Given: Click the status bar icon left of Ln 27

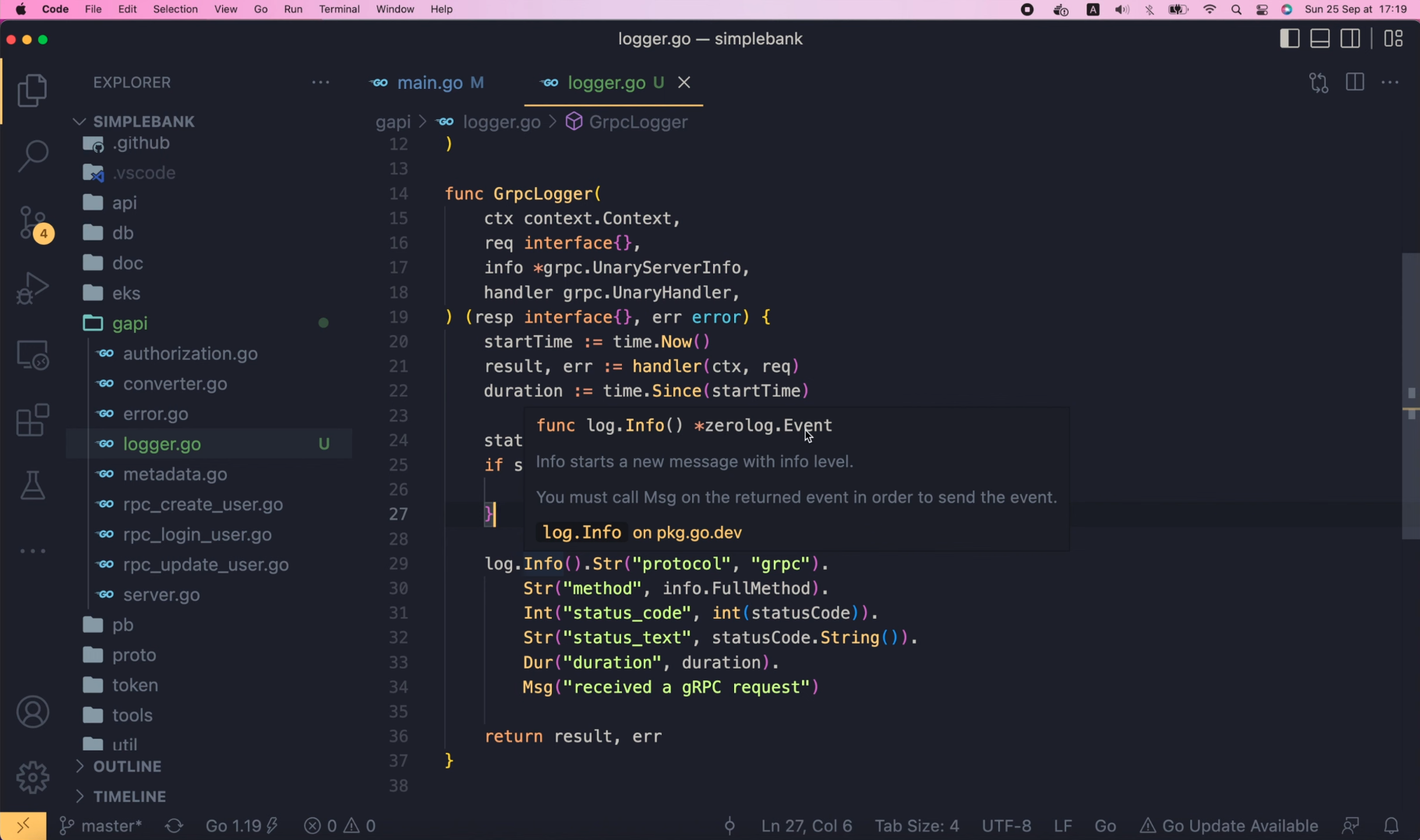Looking at the screenshot, I should point(729,826).
